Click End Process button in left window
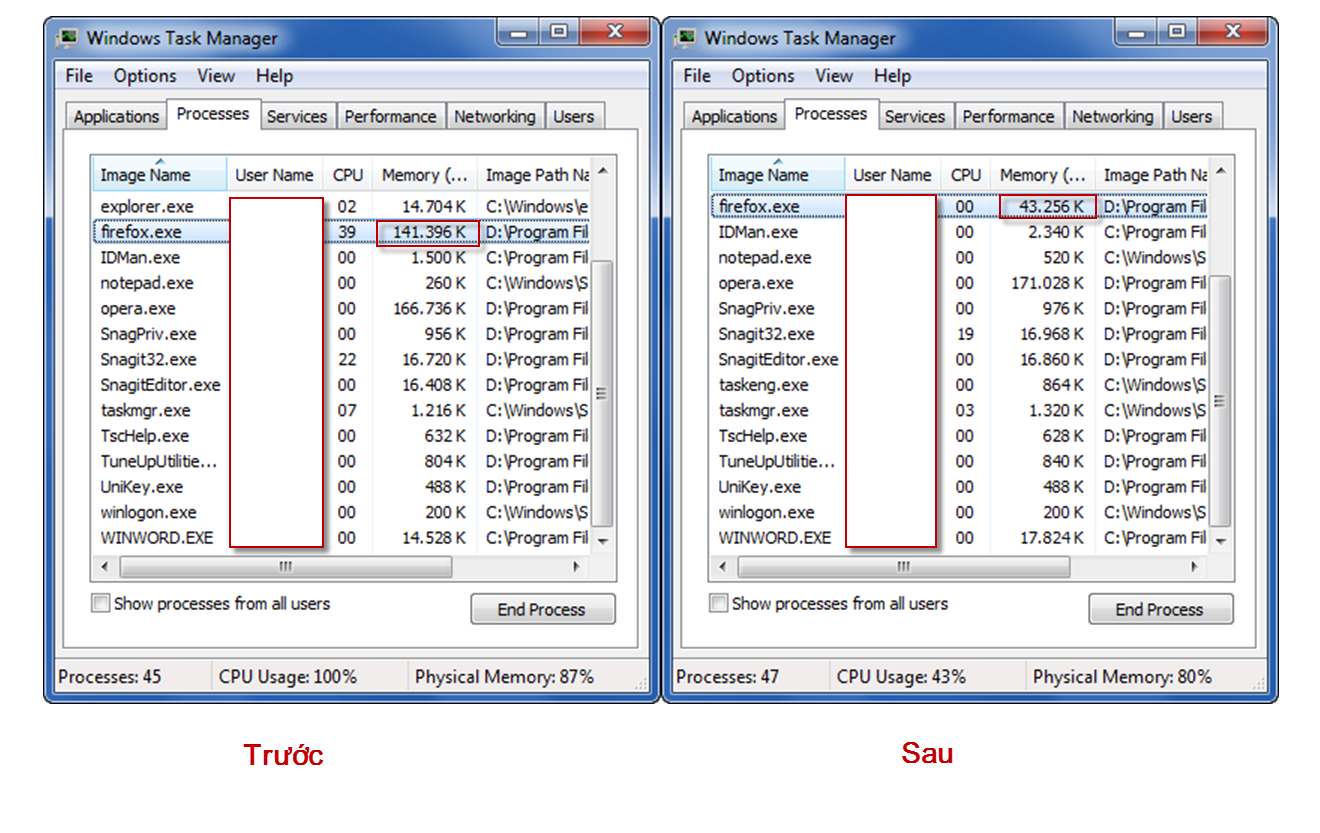 [543, 609]
